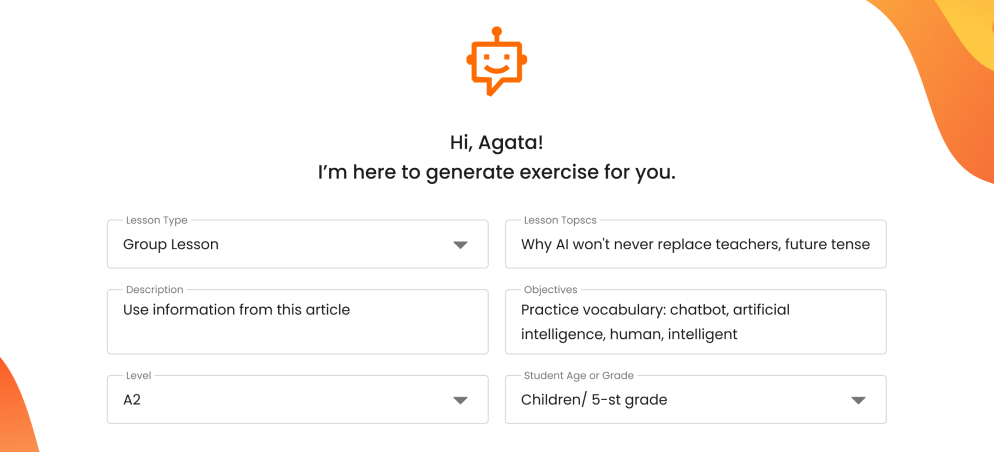Expand the Level dropdown arrow

[460, 400]
